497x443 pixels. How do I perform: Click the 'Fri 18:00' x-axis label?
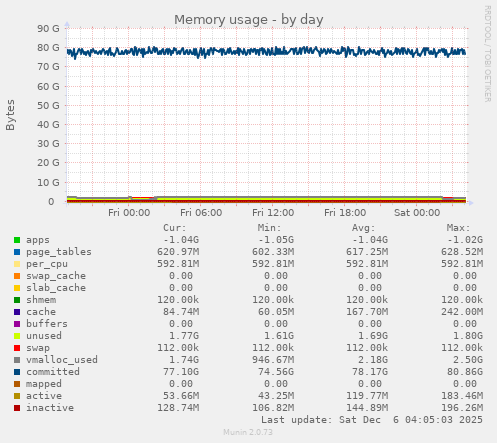coord(345,213)
